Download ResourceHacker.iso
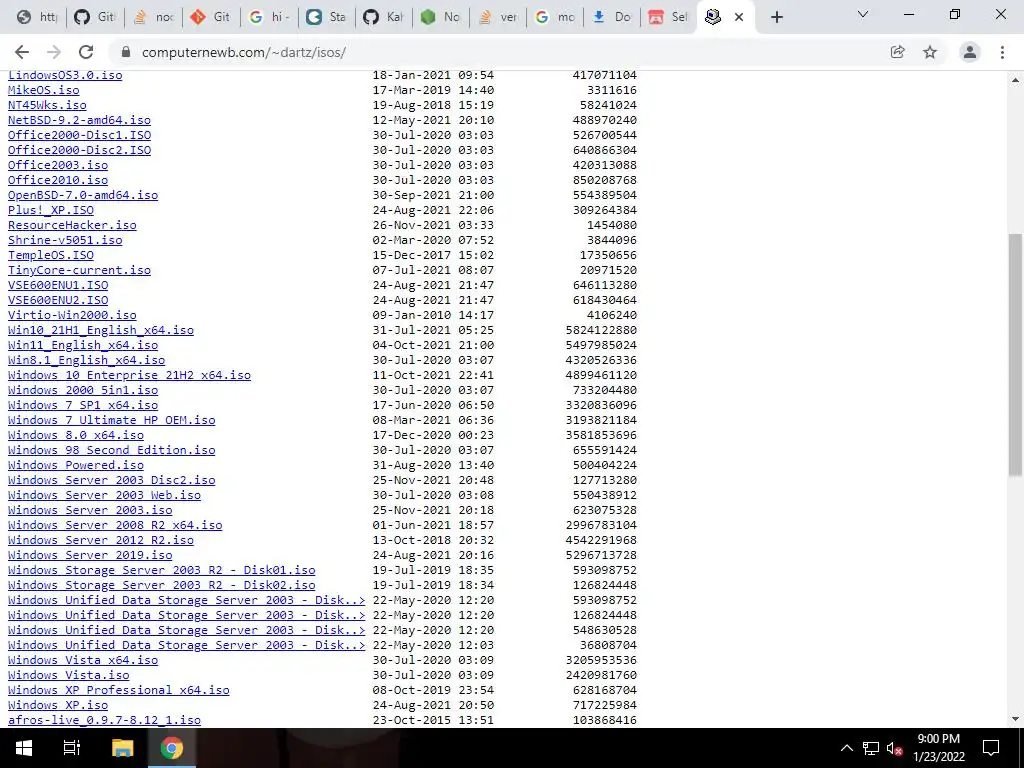Image resolution: width=1024 pixels, height=768 pixels. pyautogui.click(x=72, y=225)
